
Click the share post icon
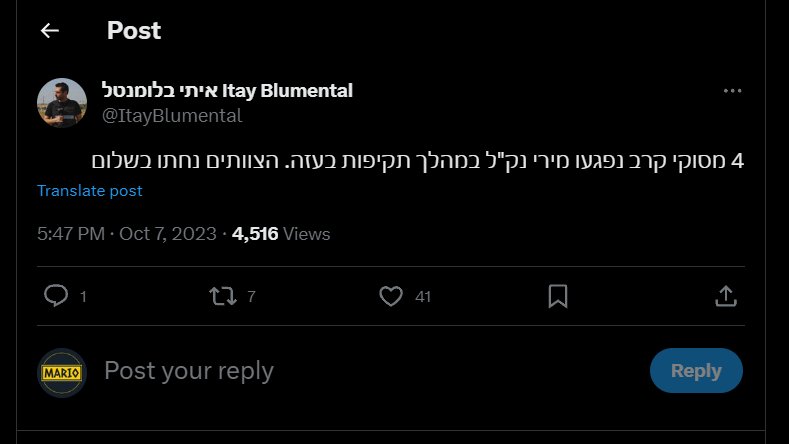[726, 296]
